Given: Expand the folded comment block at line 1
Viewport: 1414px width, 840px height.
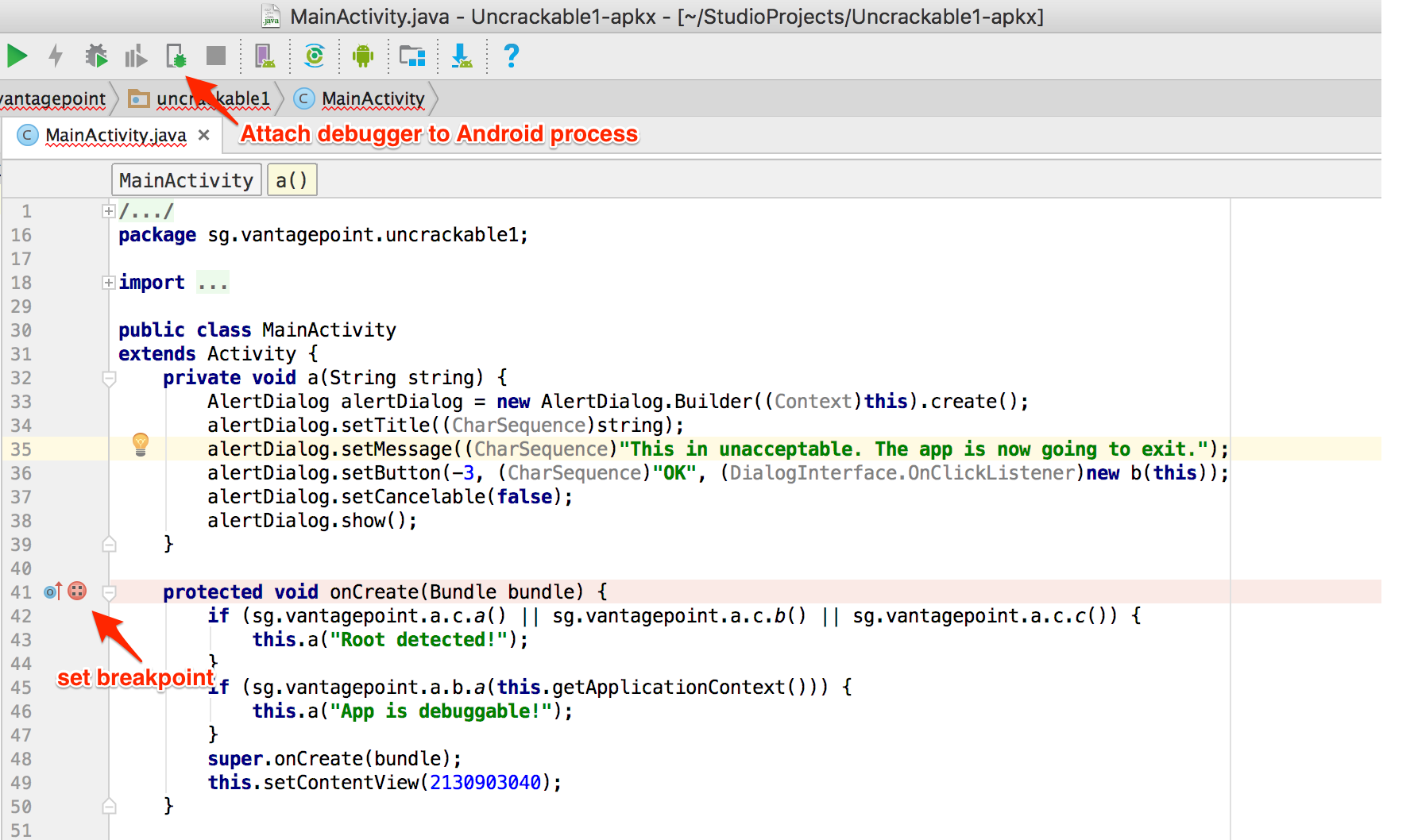Looking at the screenshot, I should (x=109, y=211).
